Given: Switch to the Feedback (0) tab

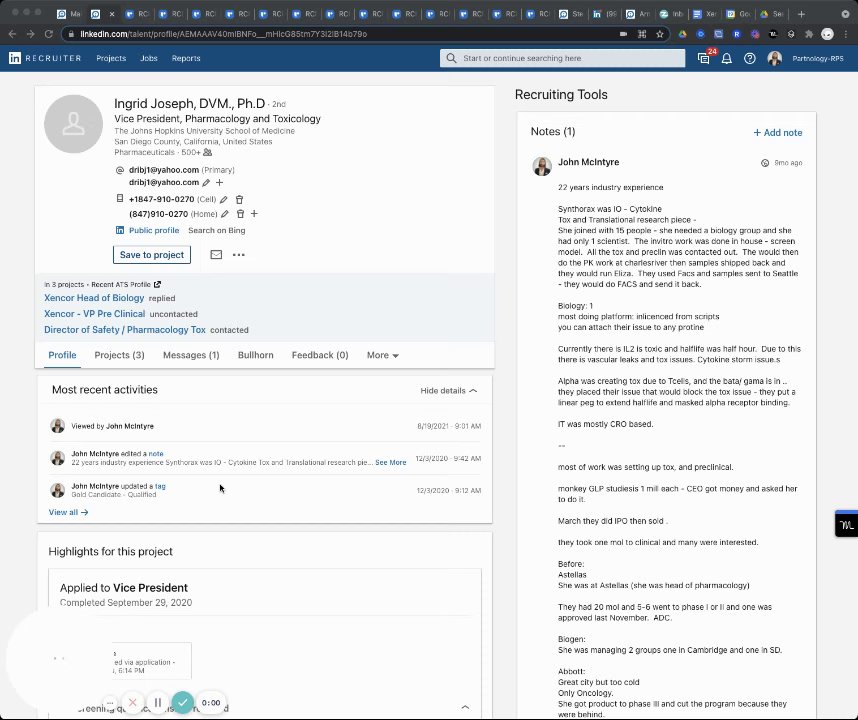Looking at the screenshot, I should coord(320,355).
